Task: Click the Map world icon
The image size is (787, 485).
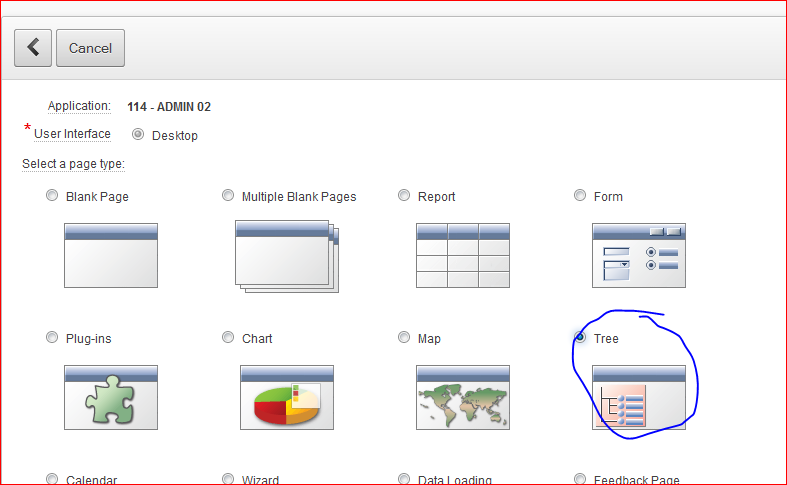Action: [463, 398]
